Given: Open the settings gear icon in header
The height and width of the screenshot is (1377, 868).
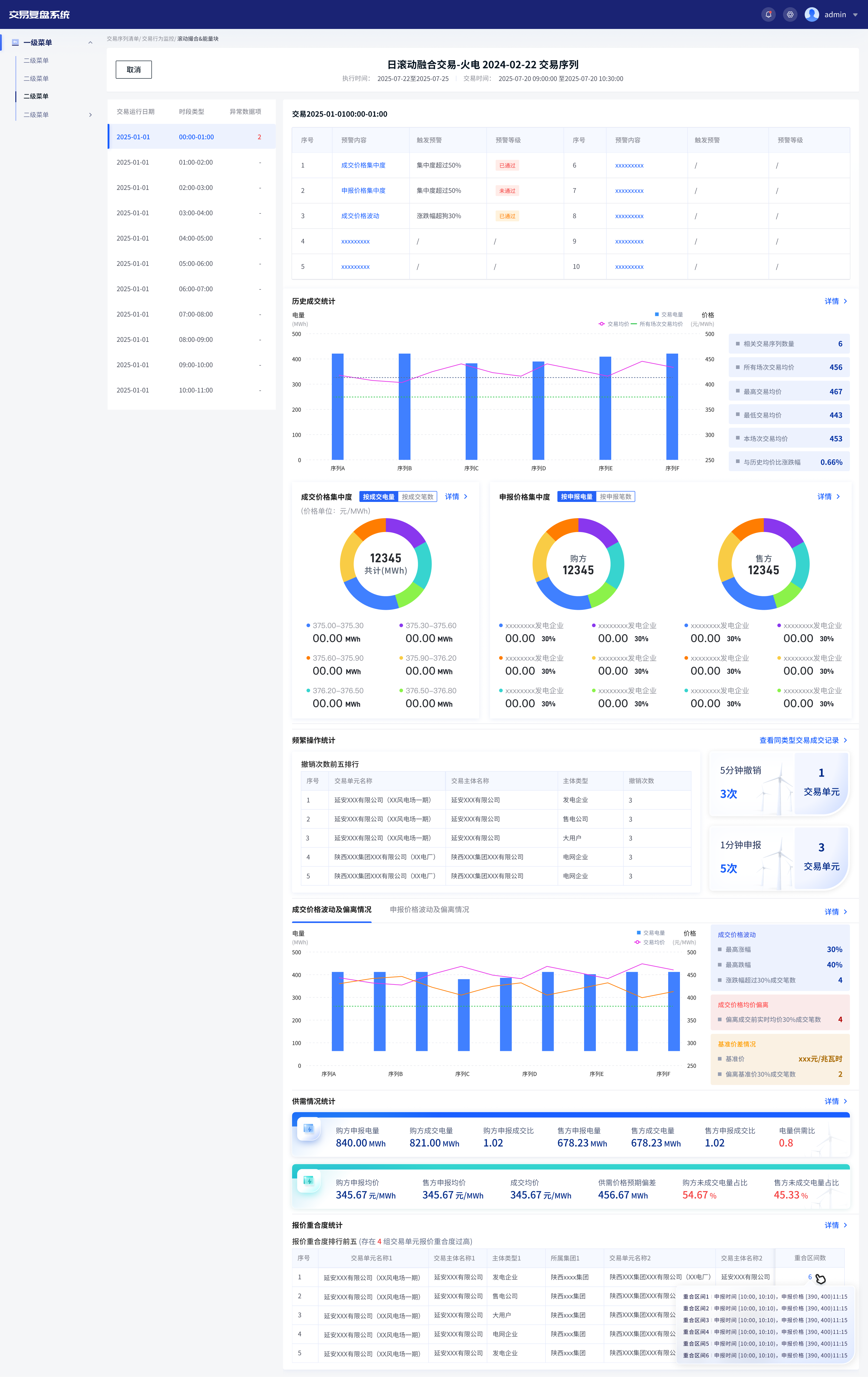Looking at the screenshot, I should [790, 15].
